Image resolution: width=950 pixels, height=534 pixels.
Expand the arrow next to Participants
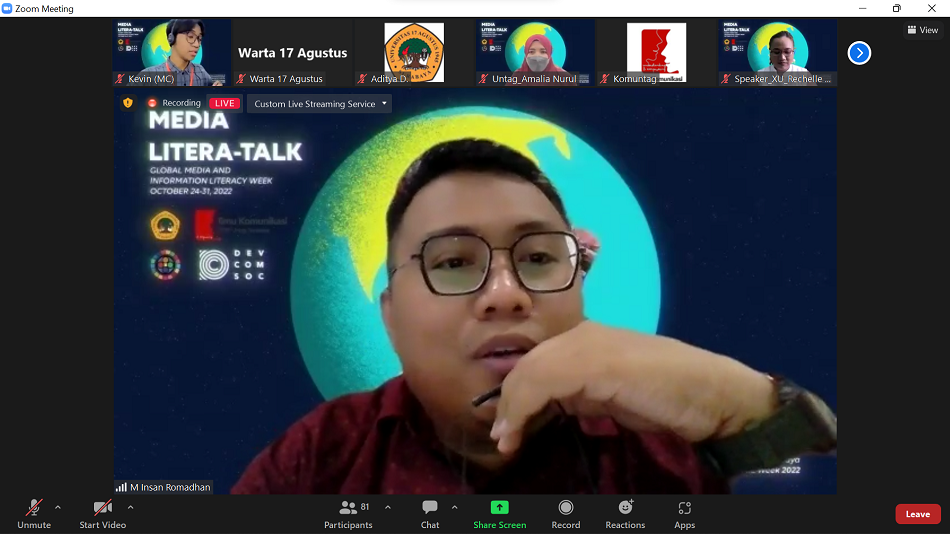click(388, 507)
